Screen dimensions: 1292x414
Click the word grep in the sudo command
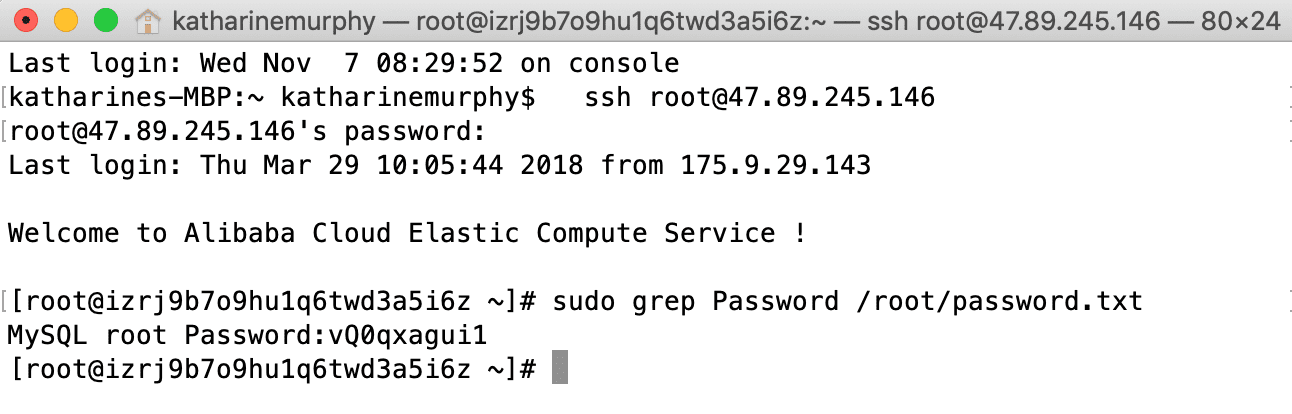[x=664, y=301]
